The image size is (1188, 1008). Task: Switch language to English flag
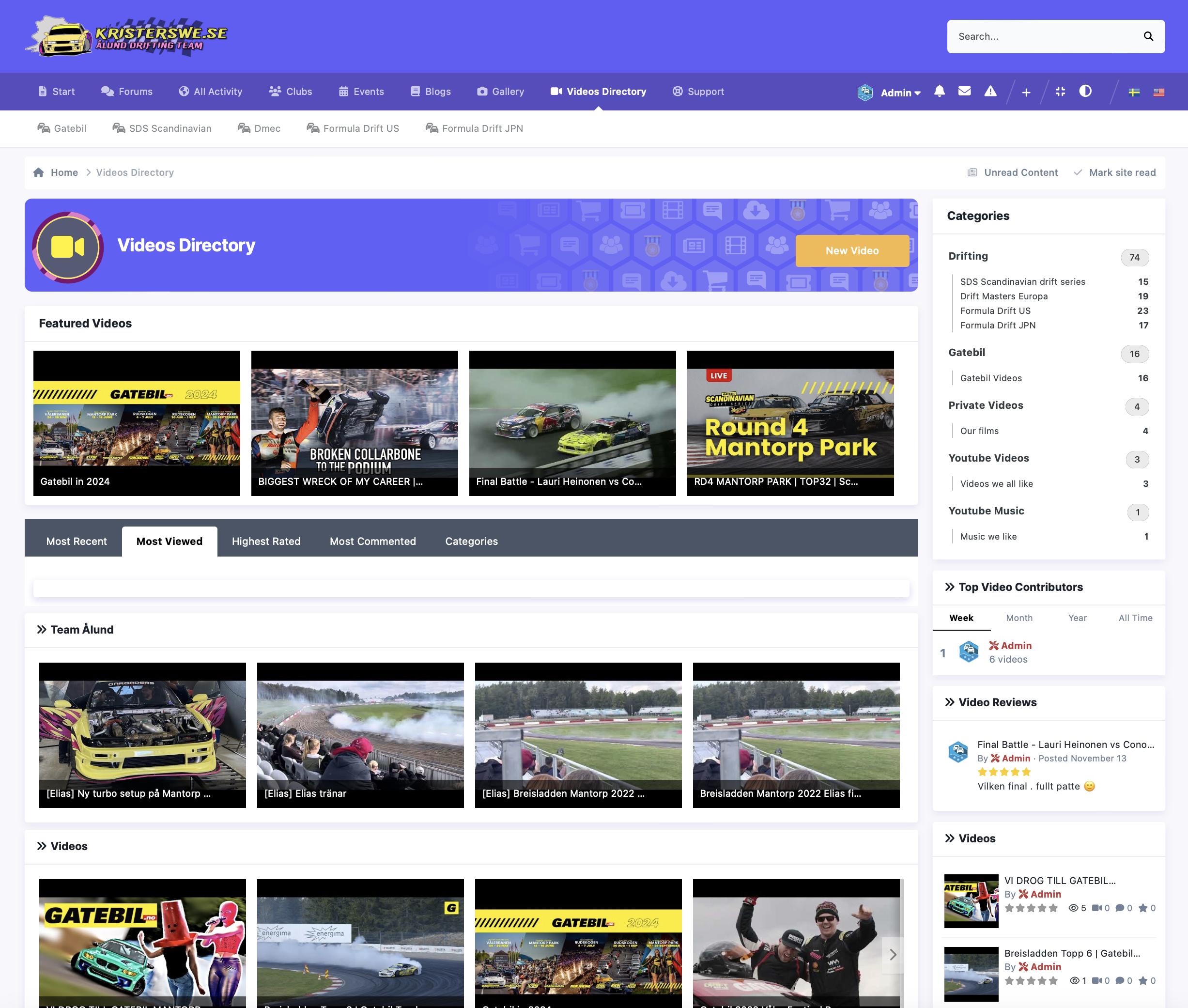coord(1159,92)
